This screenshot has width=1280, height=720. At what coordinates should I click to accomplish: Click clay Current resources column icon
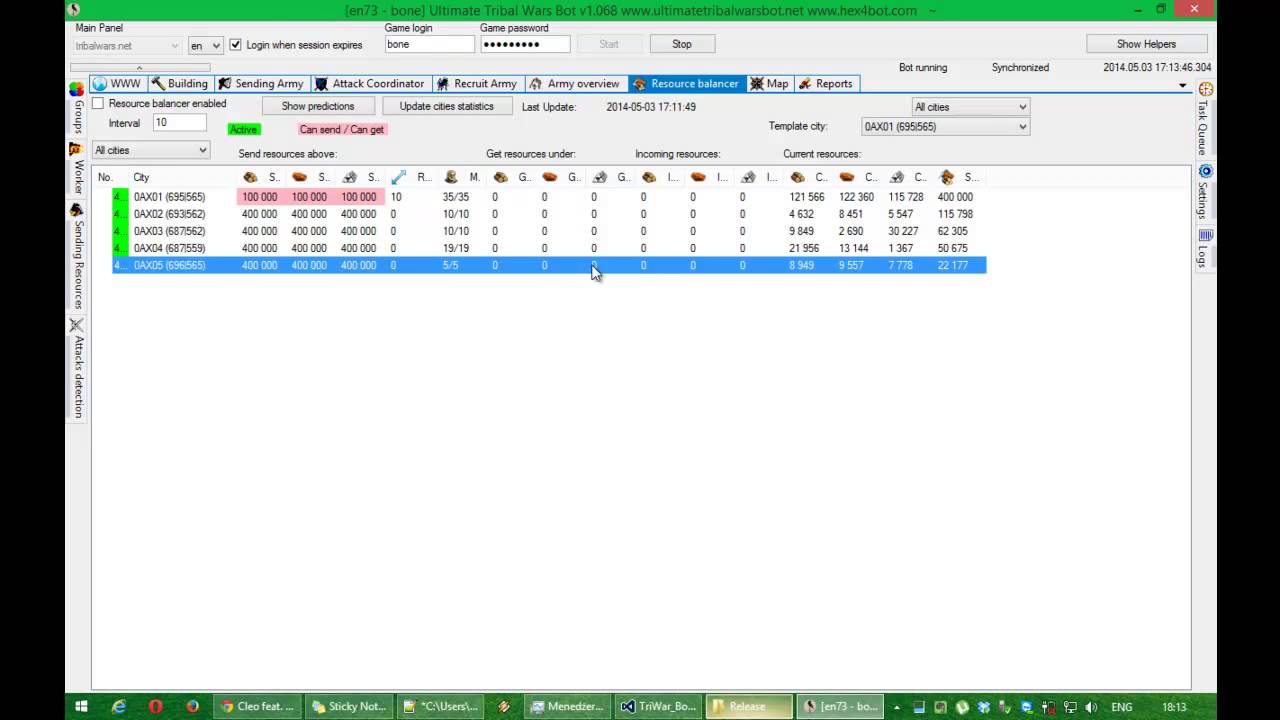tap(847, 177)
